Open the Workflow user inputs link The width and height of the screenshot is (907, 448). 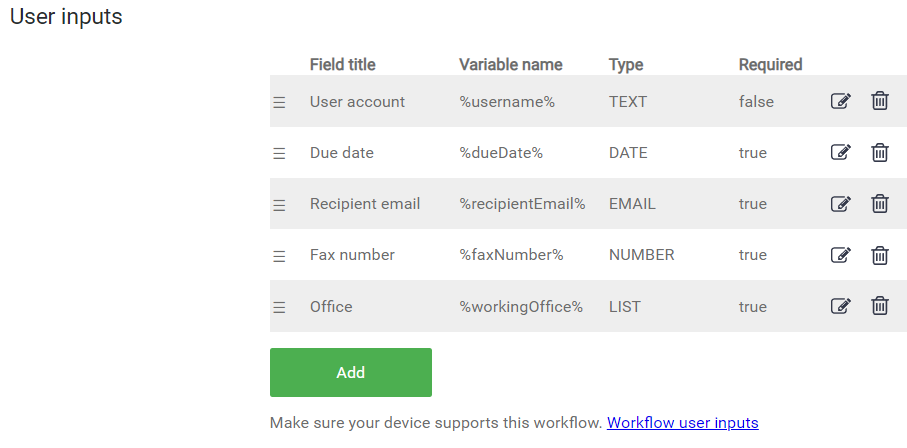(682, 423)
